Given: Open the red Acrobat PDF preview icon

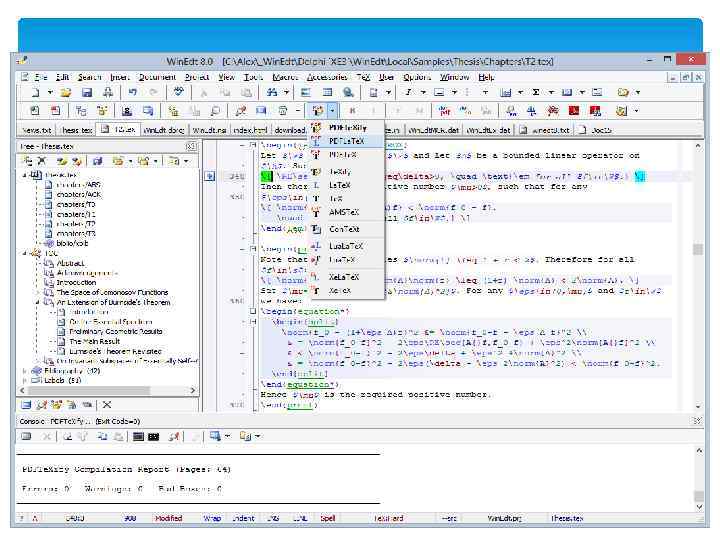Looking at the screenshot, I should click(574, 111).
